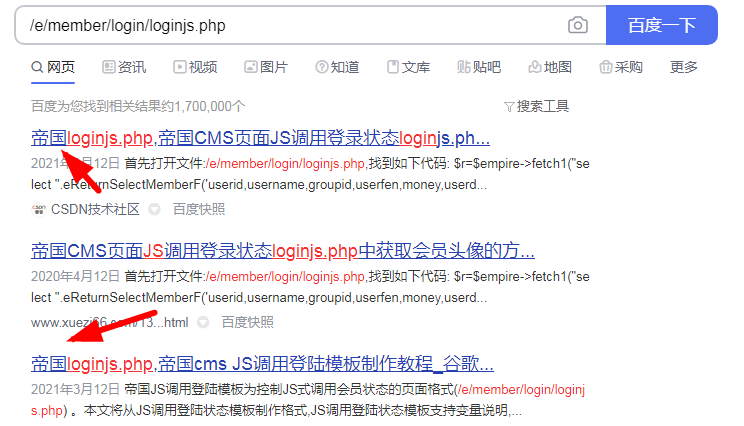The height and width of the screenshot is (426, 744).
Task: Switch to the 知道 tab
Action: (337, 67)
